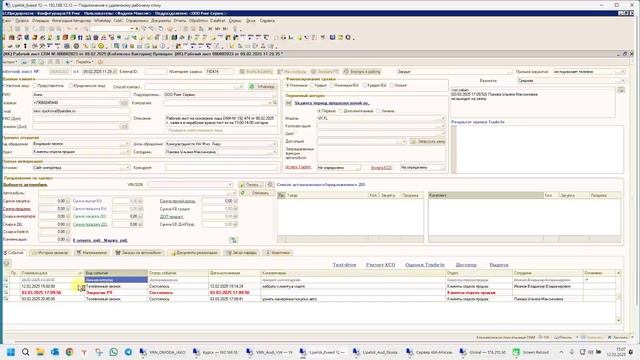
Task: Open Telegram from the taskbar
Action: (128, 352)
